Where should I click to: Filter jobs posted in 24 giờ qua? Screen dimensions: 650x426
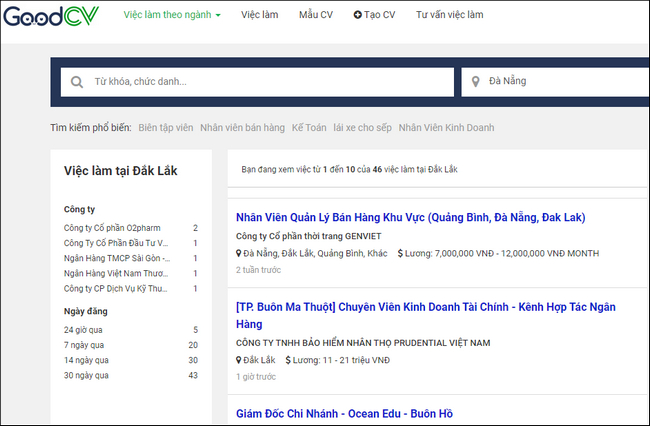82,329
